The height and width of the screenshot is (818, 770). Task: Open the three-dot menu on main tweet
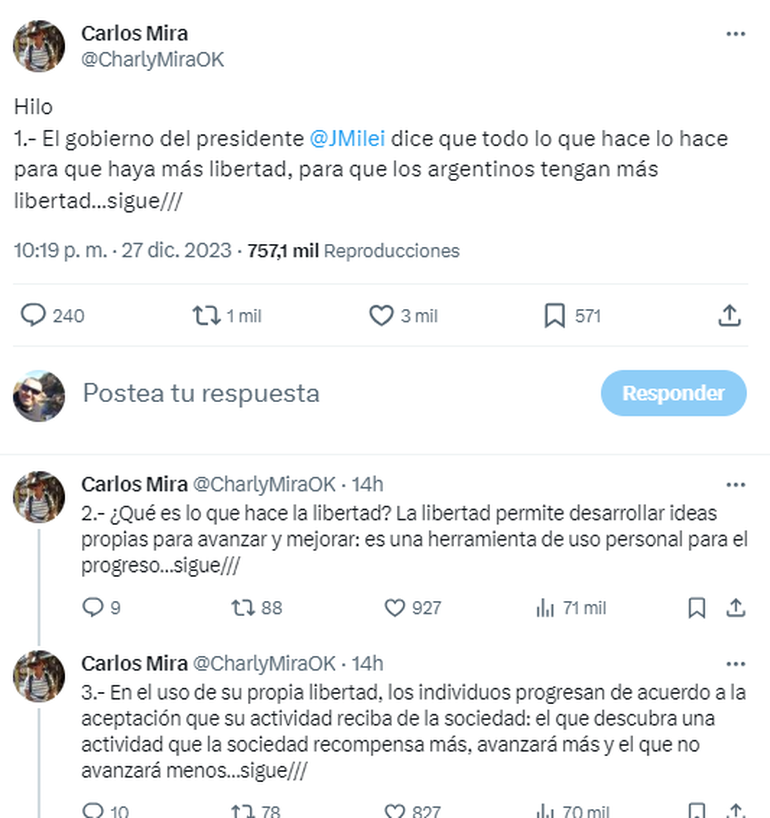(x=736, y=34)
